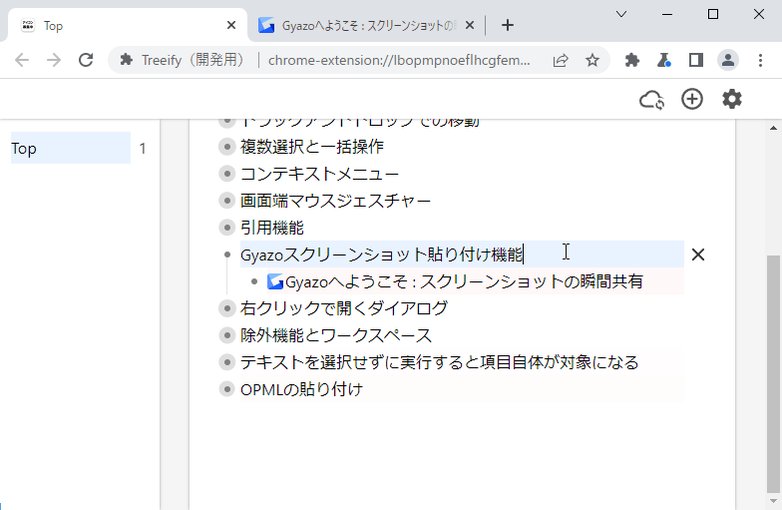The image size is (782, 510).
Task: Close the Top browser tab
Action: coord(231,25)
